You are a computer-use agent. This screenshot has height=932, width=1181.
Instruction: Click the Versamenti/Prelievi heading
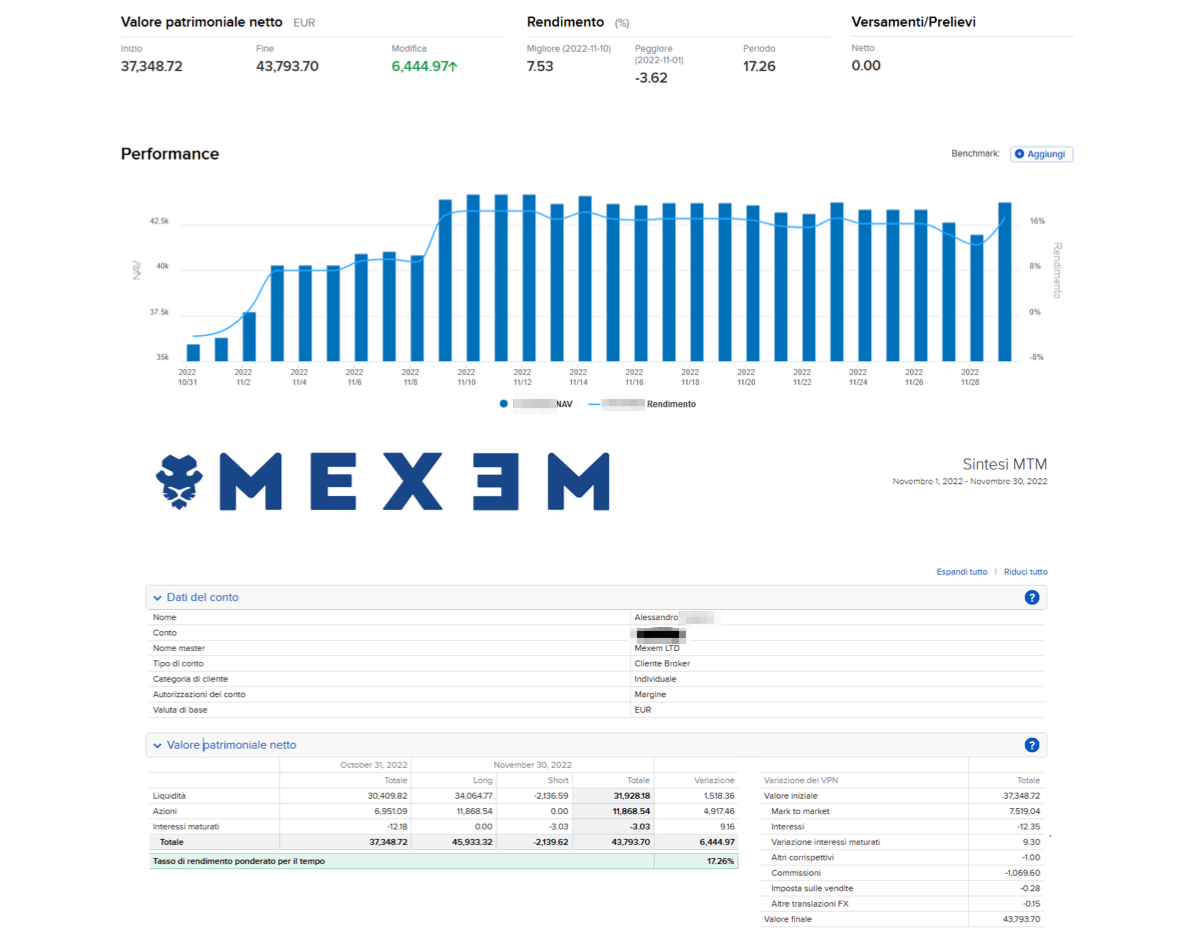tap(913, 22)
